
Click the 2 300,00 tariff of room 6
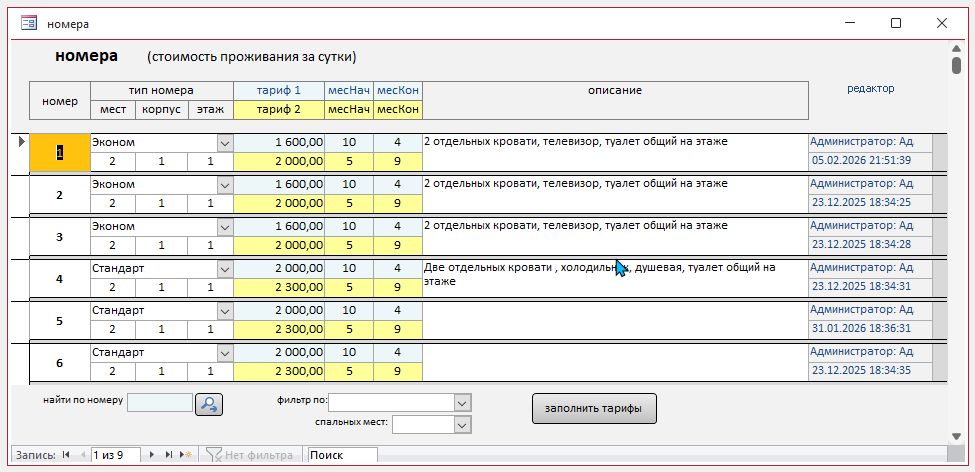279,370
